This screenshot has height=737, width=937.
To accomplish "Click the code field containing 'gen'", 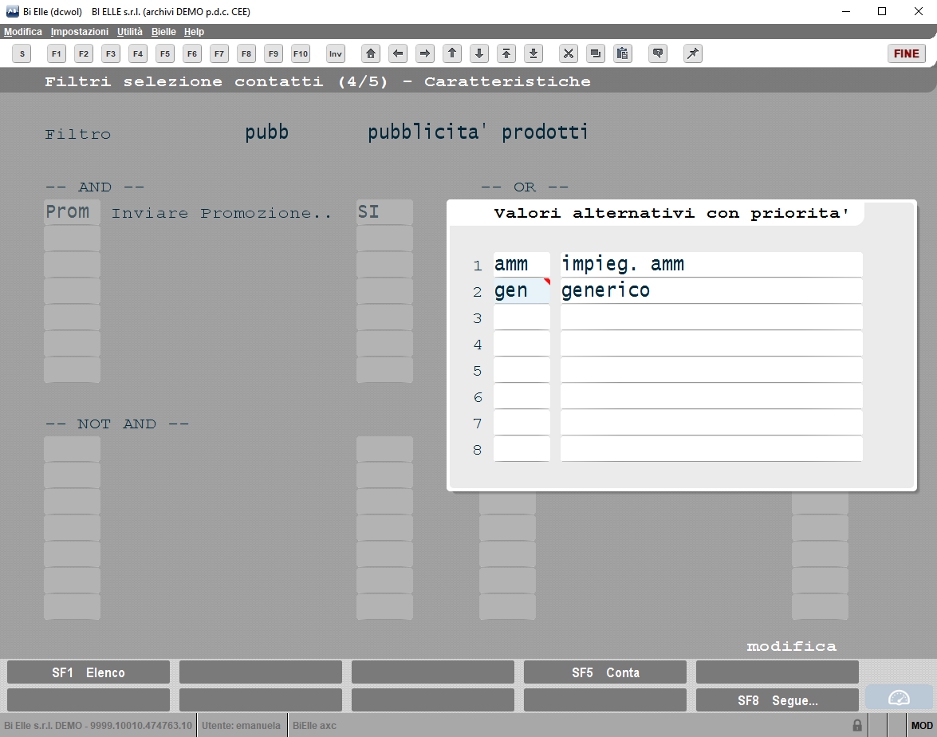I will pyautogui.click(x=522, y=290).
